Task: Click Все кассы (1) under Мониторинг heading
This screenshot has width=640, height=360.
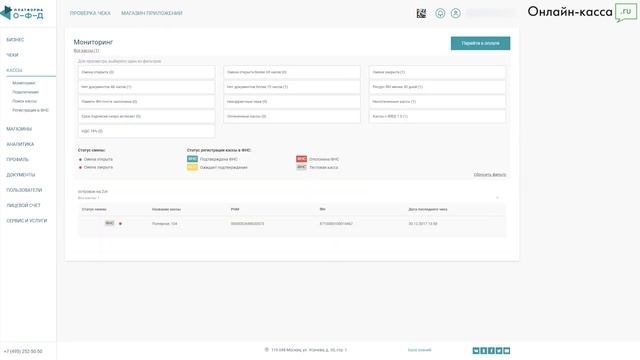Action: pyautogui.click(x=86, y=51)
